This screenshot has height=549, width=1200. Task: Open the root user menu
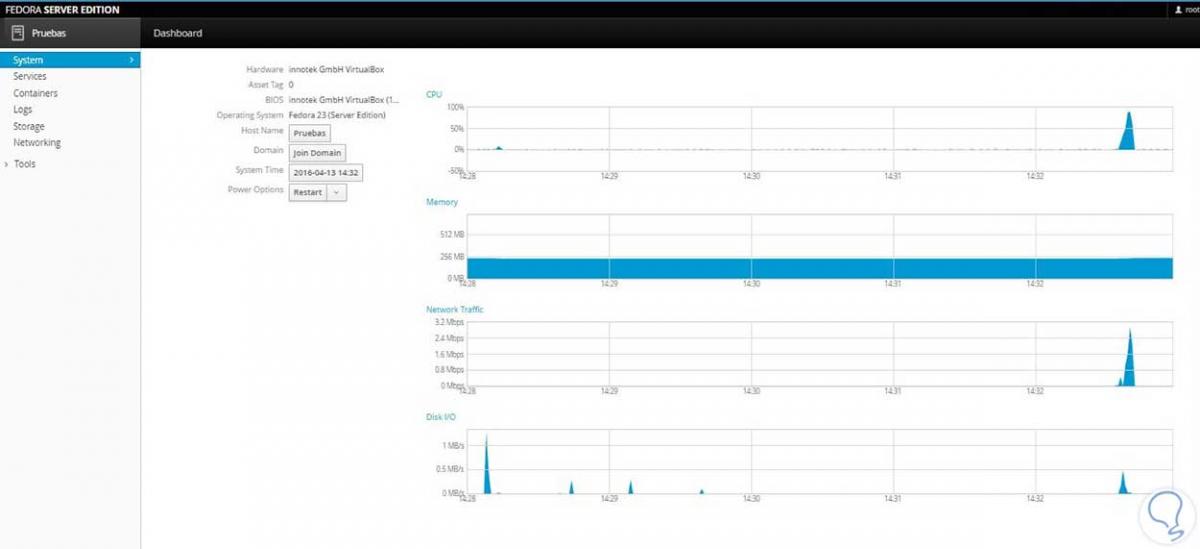click(x=1186, y=9)
